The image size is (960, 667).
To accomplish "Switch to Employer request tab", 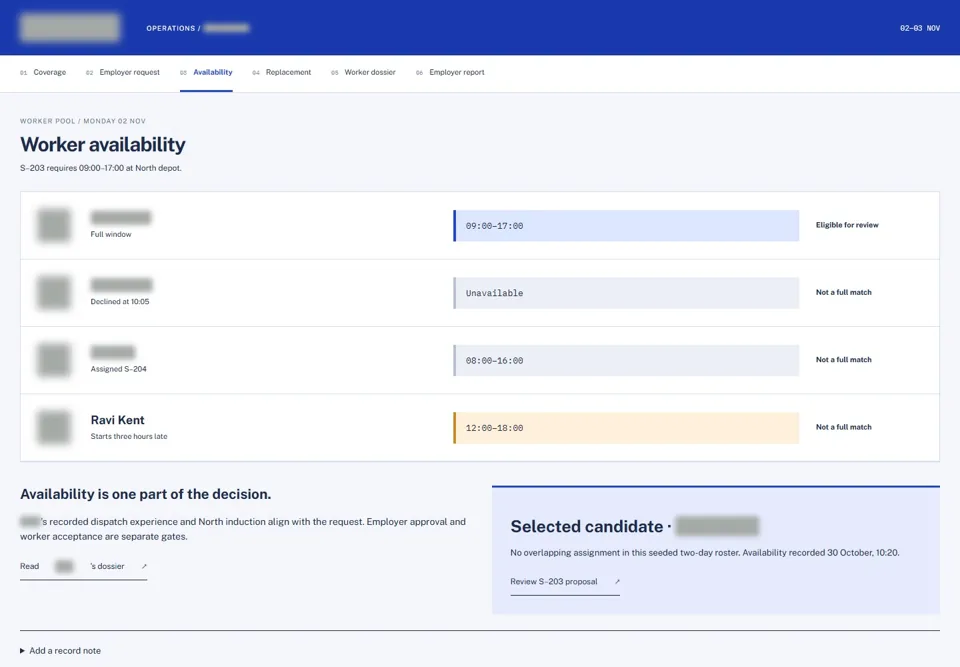I will [122, 72].
